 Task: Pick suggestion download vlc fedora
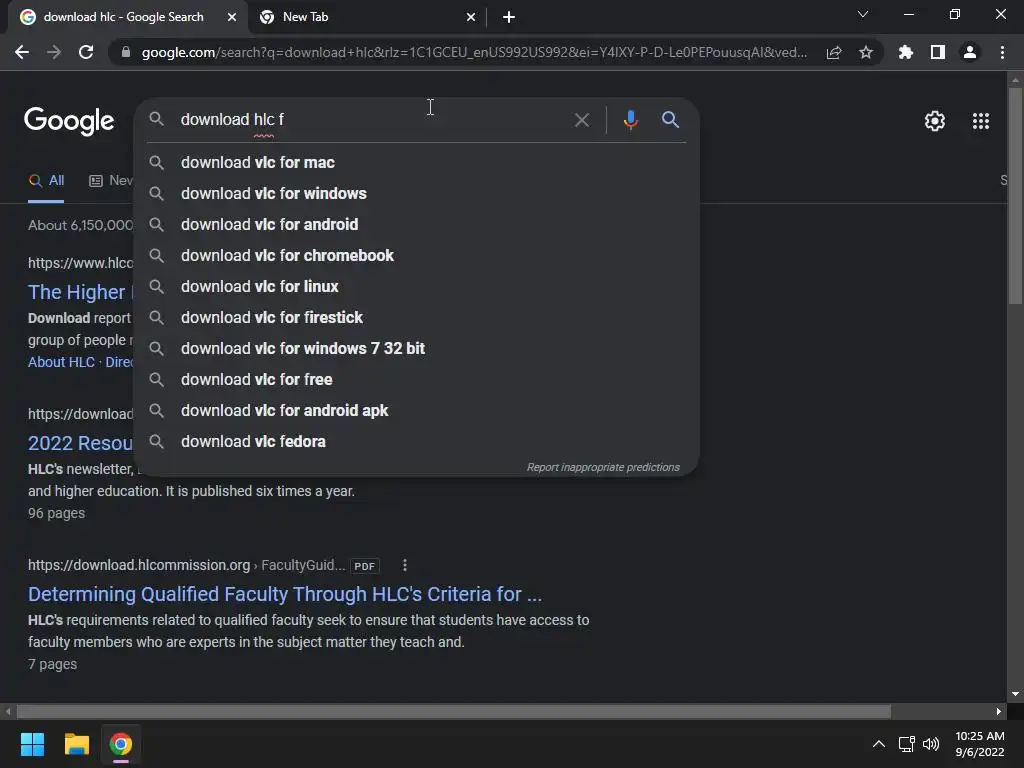[x=416, y=442]
